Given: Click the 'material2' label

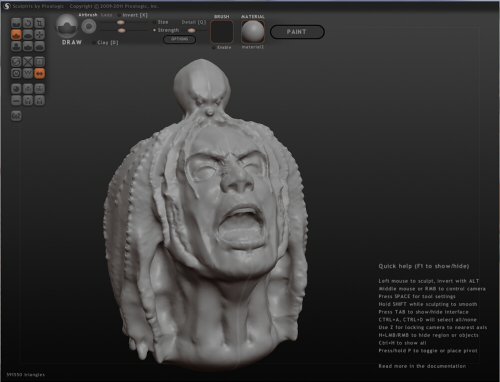Looking at the screenshot, I should (253, 47).
